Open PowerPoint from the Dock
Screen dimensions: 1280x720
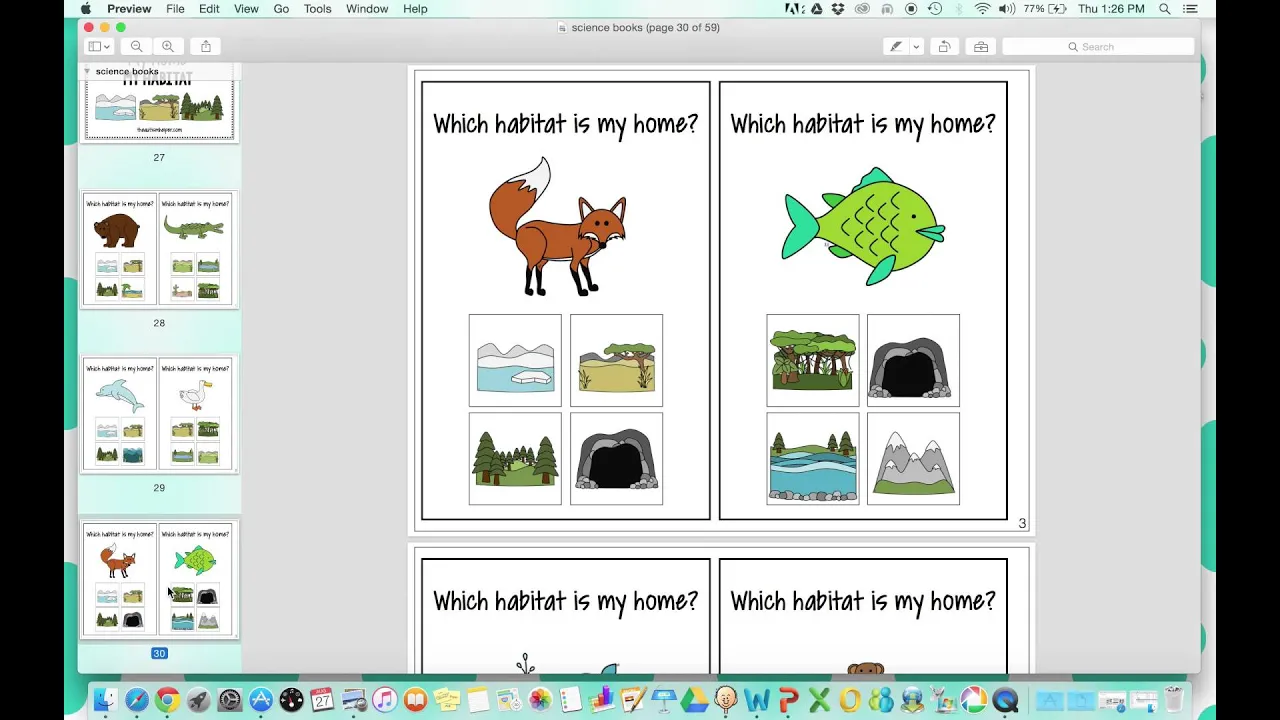[788, 700]
